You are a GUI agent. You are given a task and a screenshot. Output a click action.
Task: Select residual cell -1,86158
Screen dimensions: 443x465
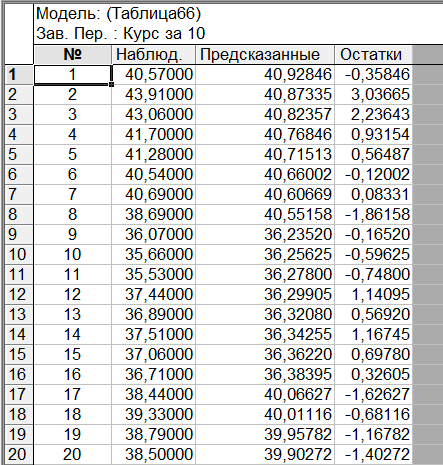click(373, 214)
